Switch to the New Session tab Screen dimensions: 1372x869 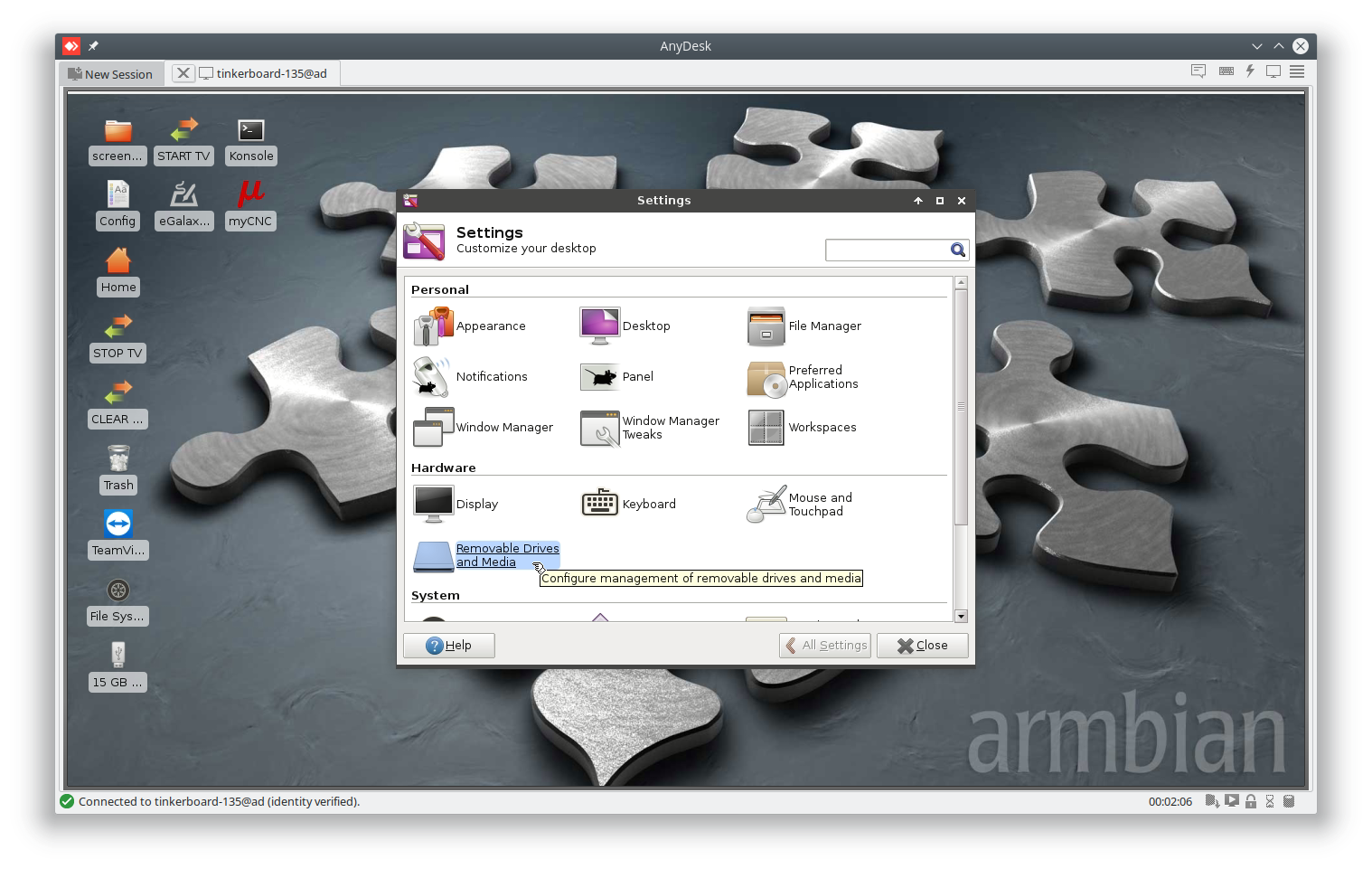pyautogui.click(x=111, y=74)
